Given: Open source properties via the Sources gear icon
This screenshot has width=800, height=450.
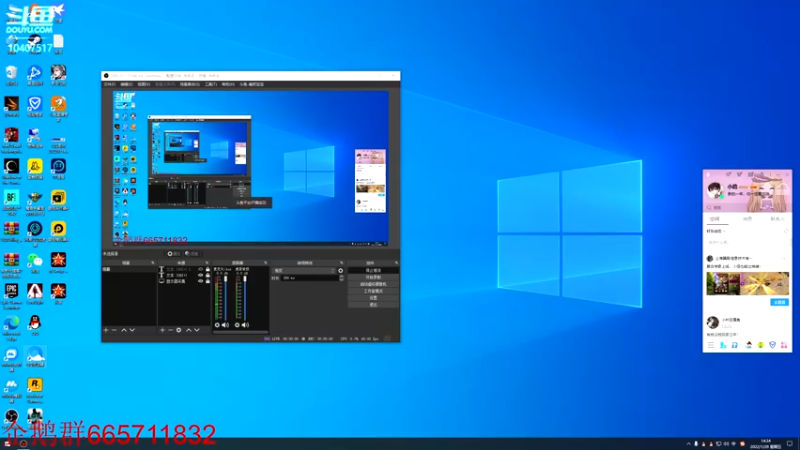Looking at the screenshot, I should click(179, 330).
